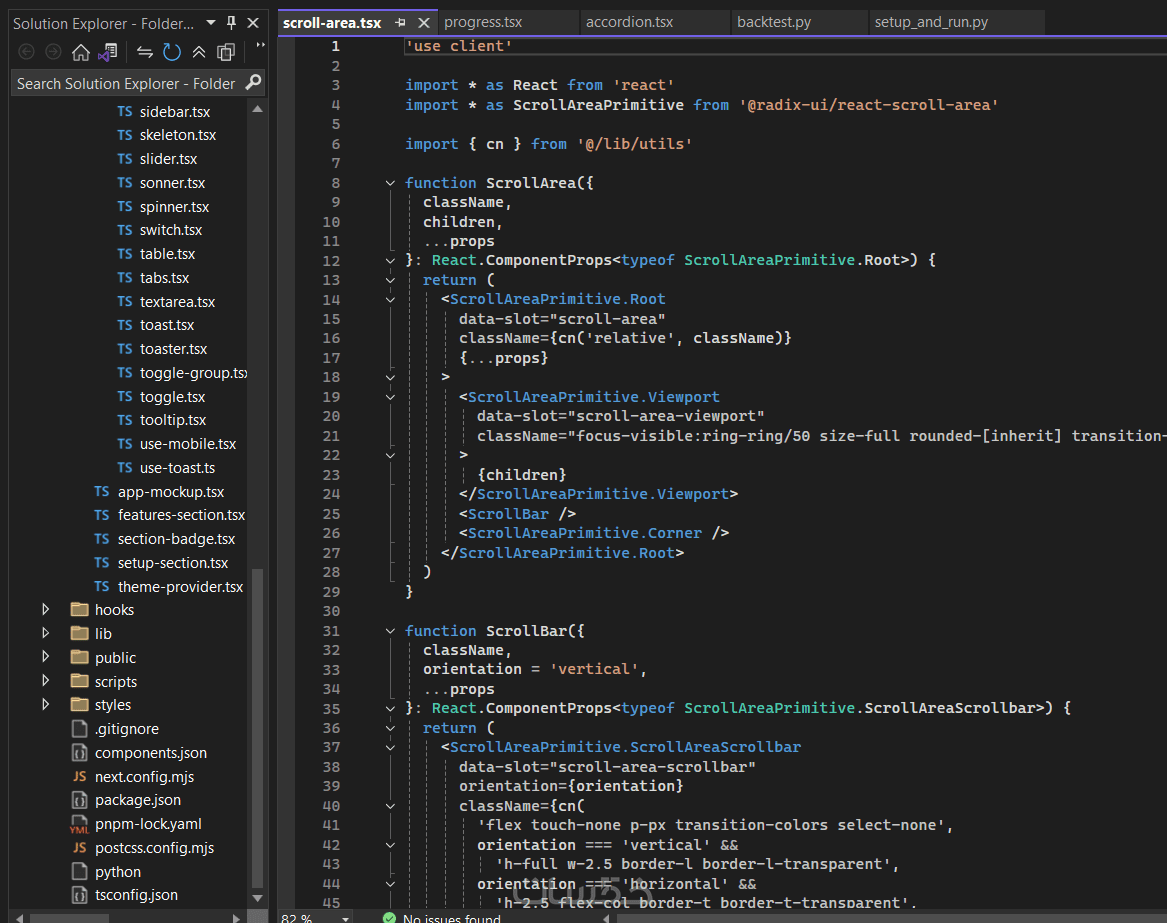Click the Show All Files icon
Screen dimensions: 1167x923
pyautogui.click(x=226, y=52)
